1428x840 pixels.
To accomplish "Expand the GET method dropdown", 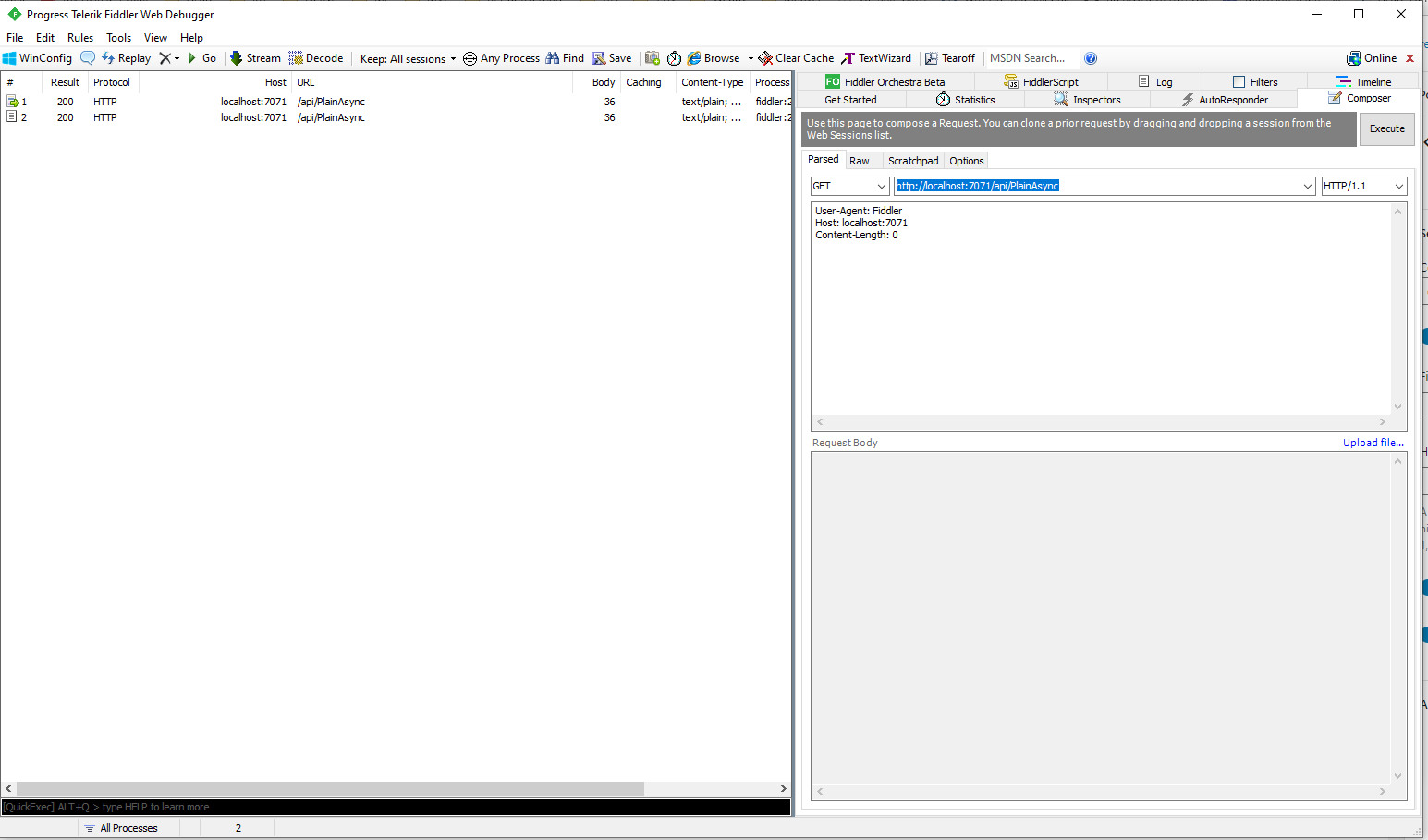I will 881,187.
